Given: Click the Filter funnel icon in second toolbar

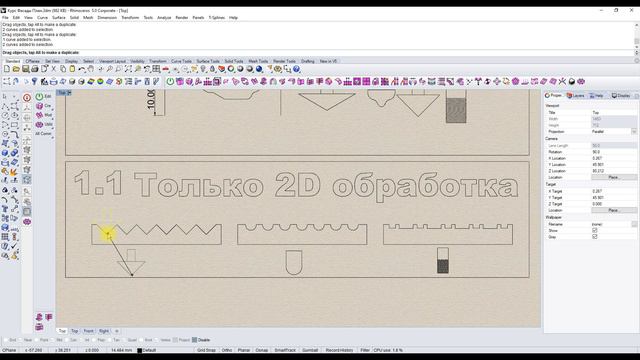Looking at the screenshot, I should (34, 82).
